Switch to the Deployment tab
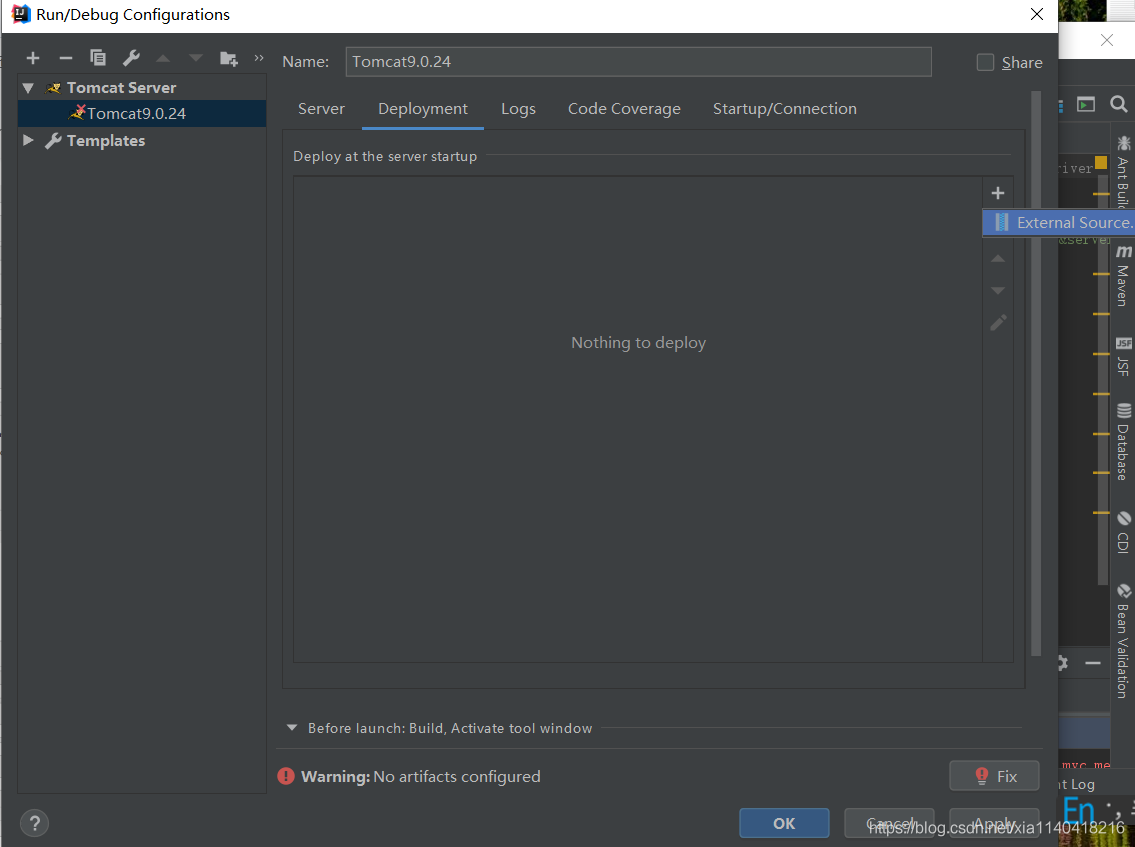The width and height of the screenshot is (1135, 847). click(x=423, y=109)
